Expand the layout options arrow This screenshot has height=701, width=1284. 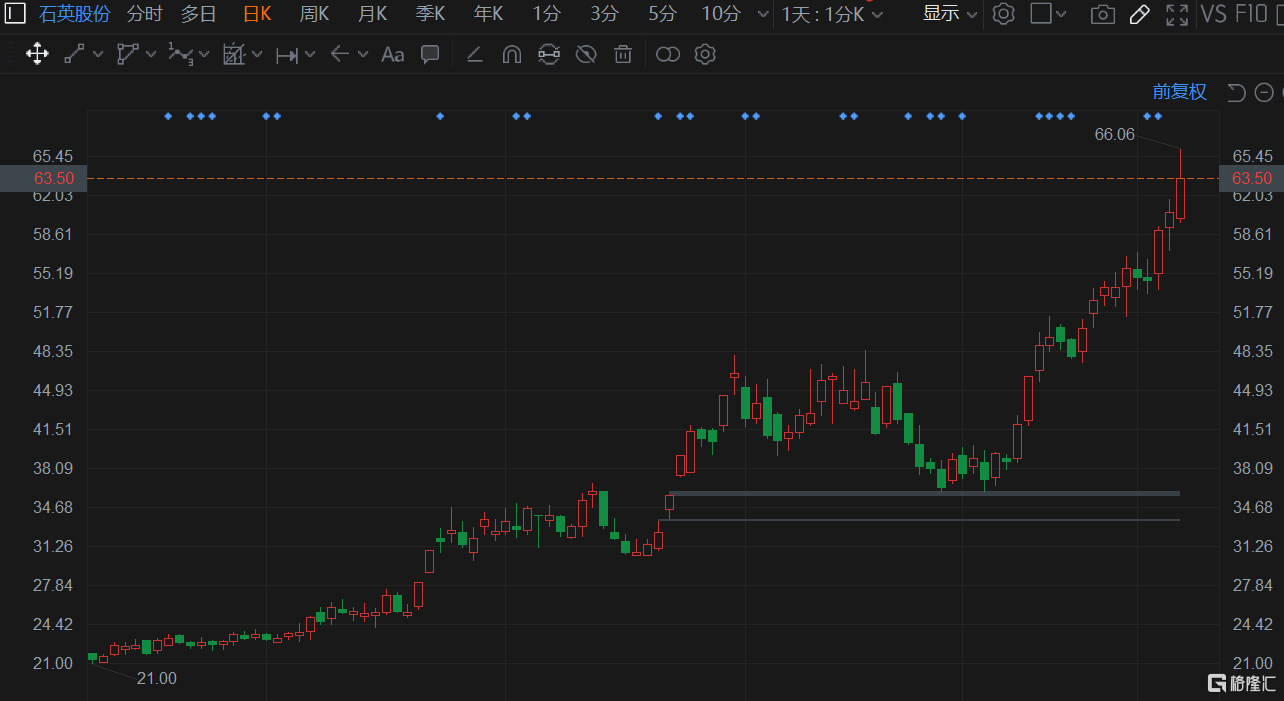pos(1061,15)
